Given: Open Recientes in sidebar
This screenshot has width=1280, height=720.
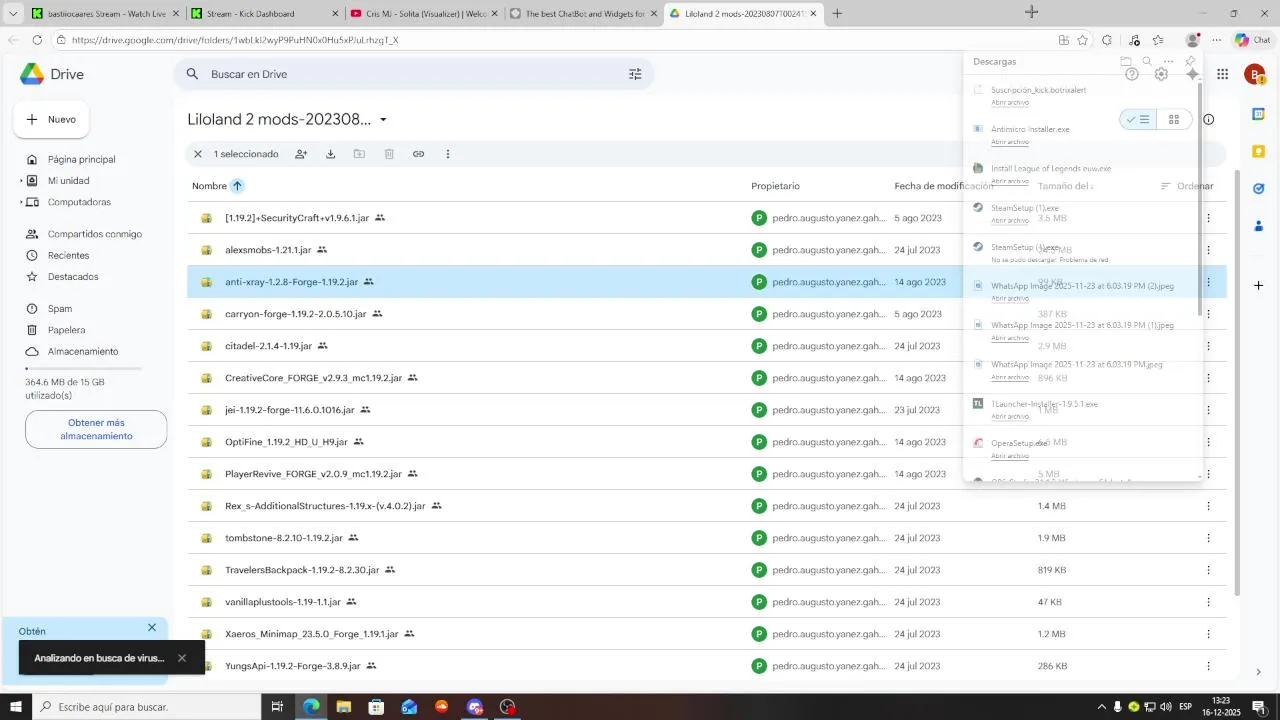Looking at the screenshot, I should pyautogui.click(x=68, y=256).
